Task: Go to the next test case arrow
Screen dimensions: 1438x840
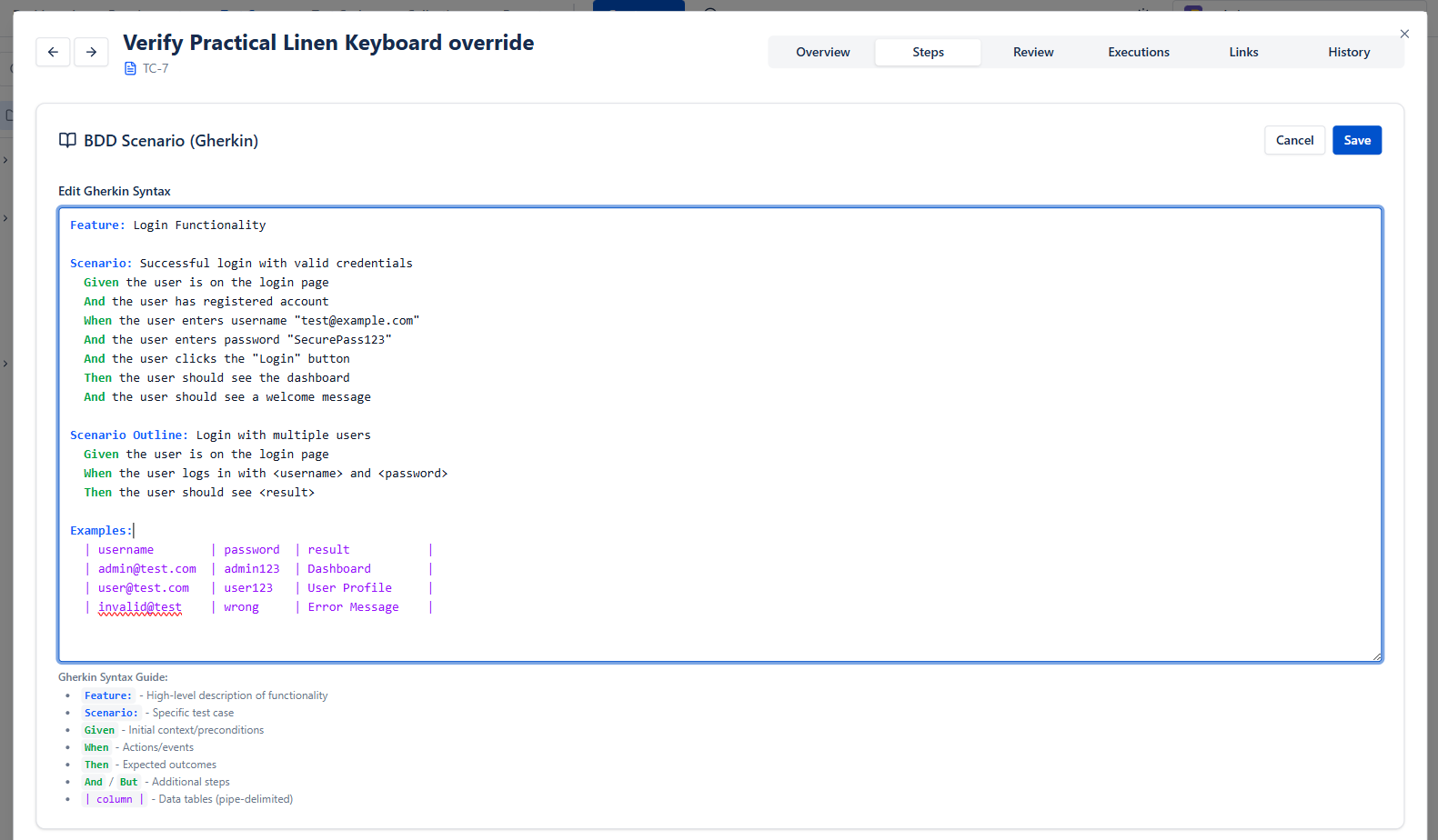Action: 91,52
